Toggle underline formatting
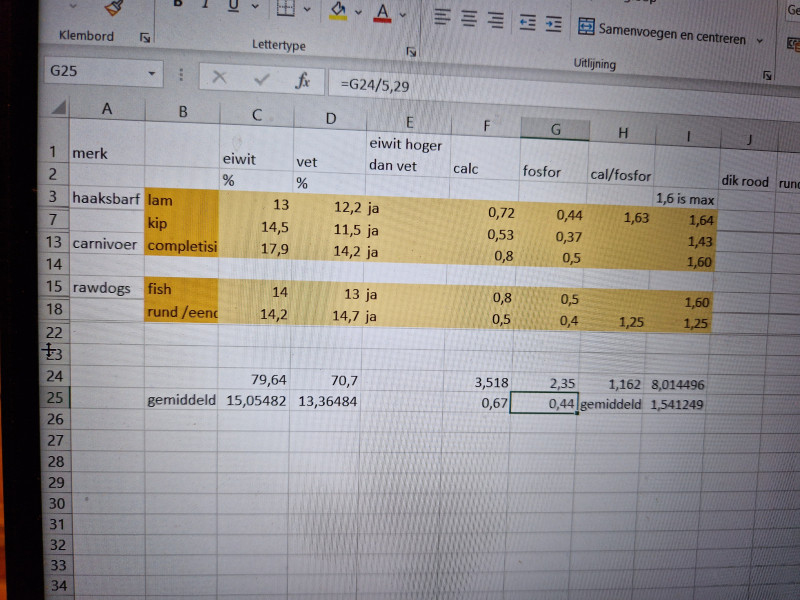The image size is (800, 600). pyautogui.click(x=233, y=5)
